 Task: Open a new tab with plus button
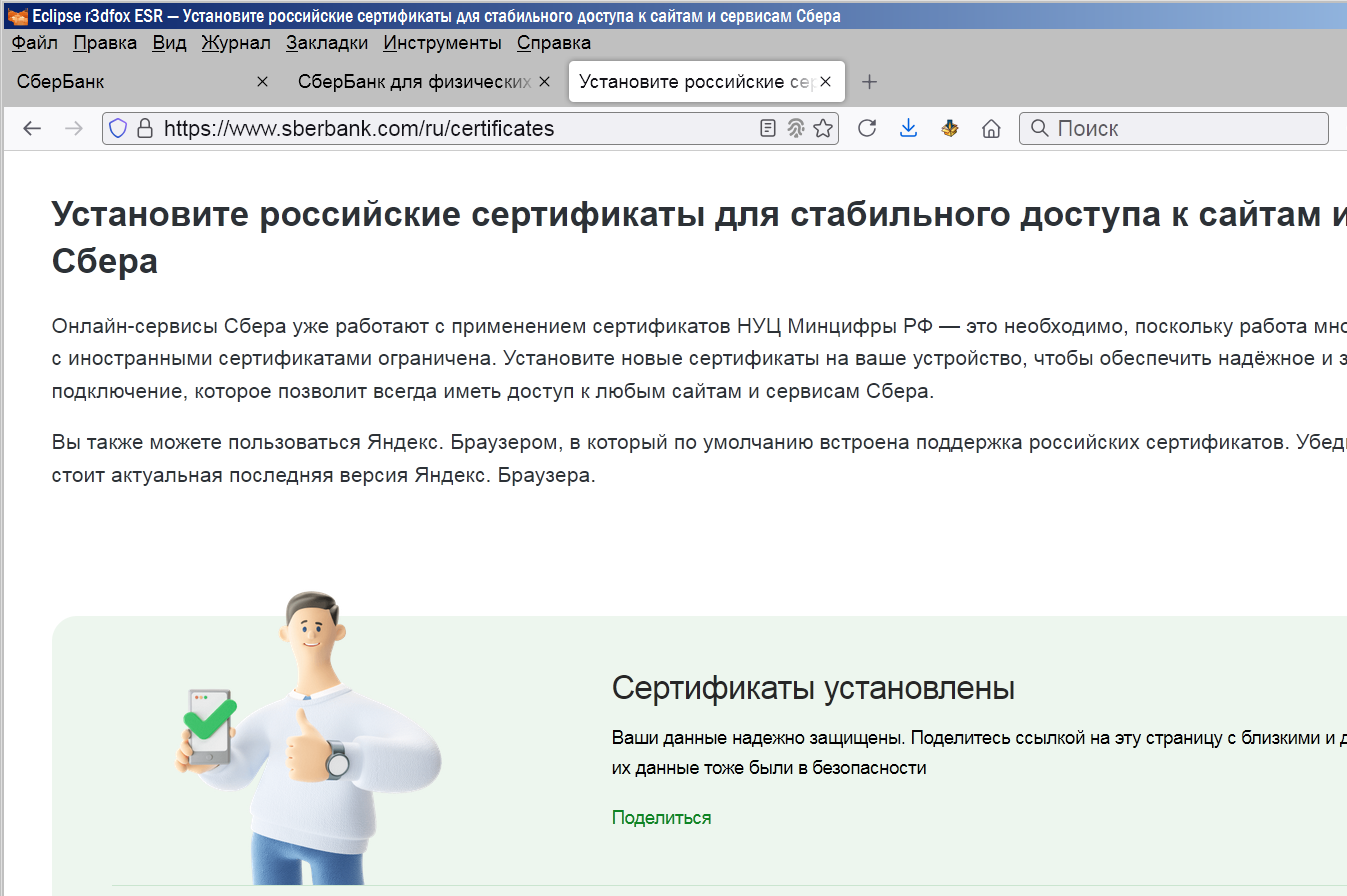click(x=869, y=82)
